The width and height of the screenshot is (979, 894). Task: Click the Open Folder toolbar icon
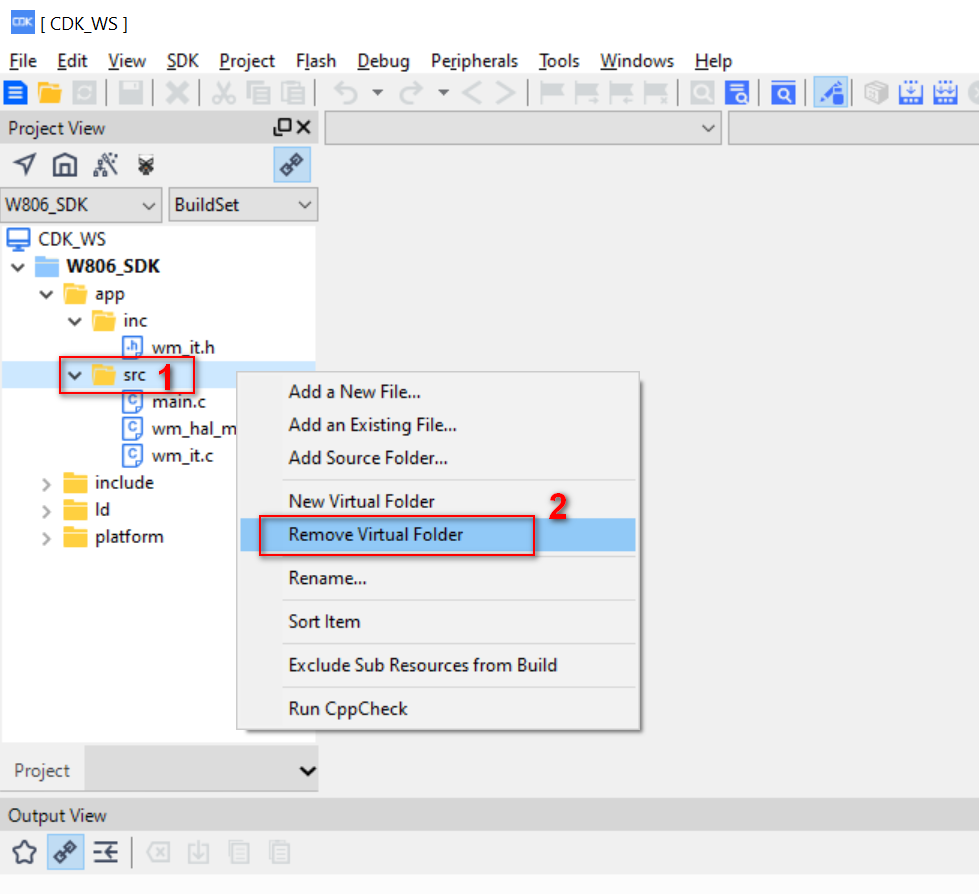50,93
